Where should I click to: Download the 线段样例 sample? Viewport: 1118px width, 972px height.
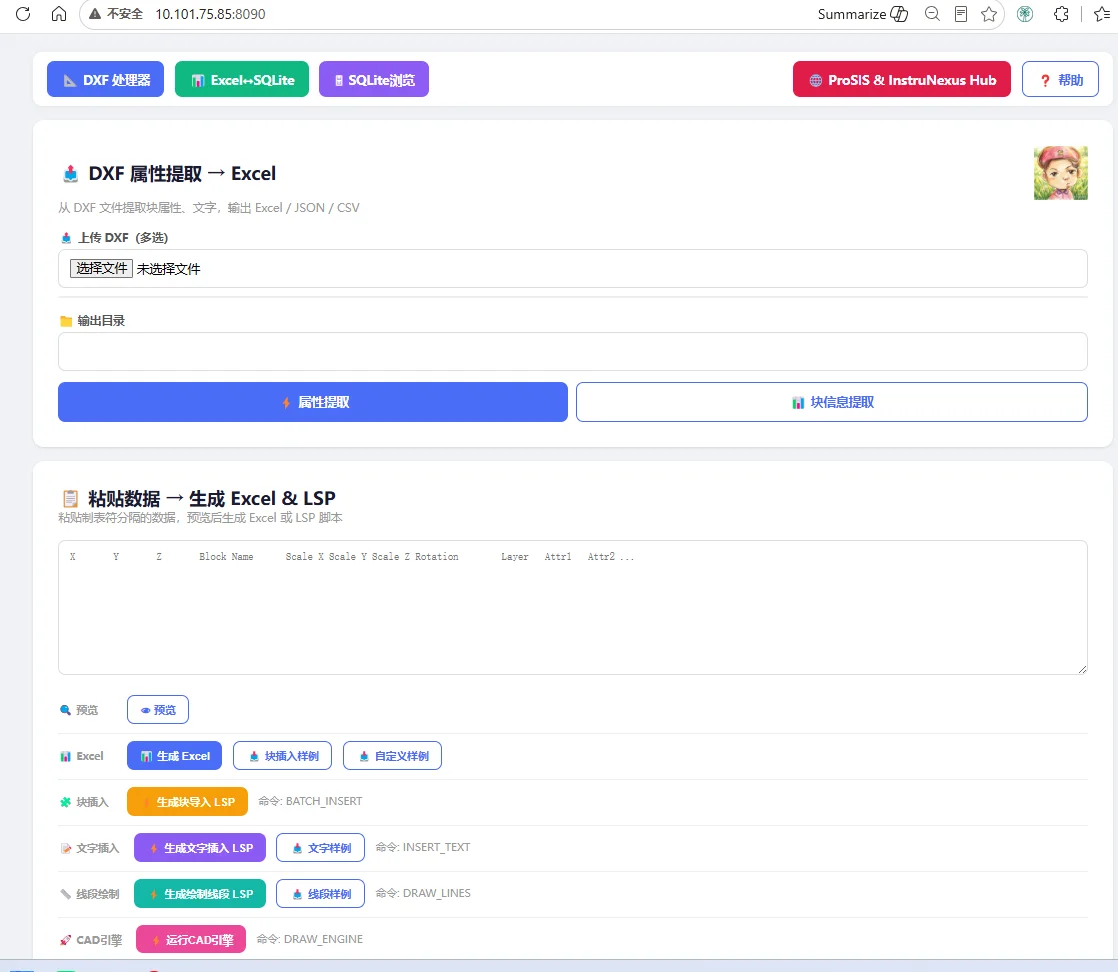(320, 894)
